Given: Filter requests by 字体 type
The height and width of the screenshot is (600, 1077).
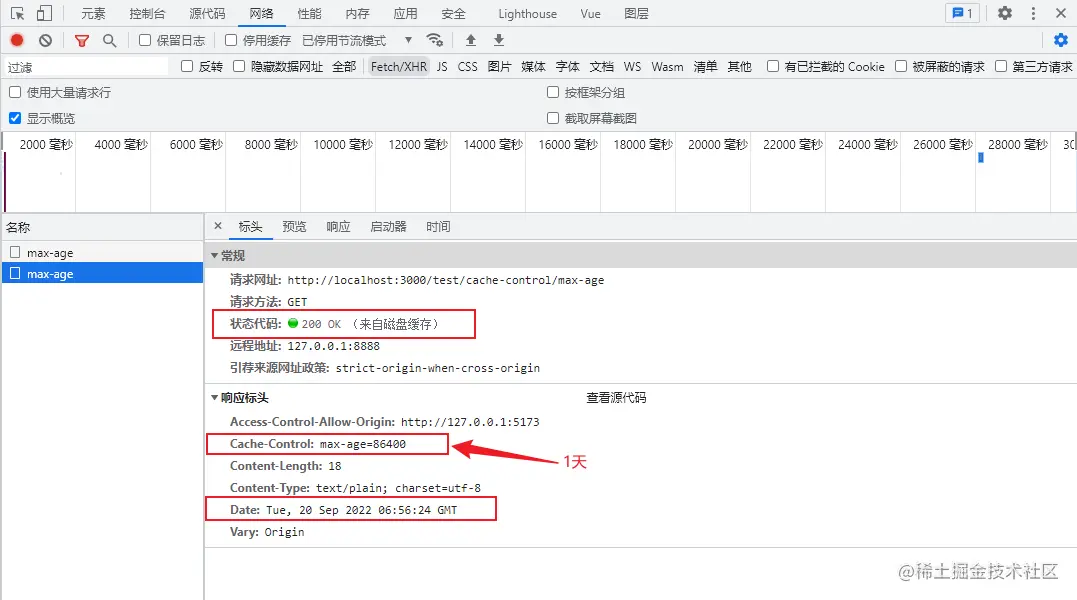Looking at the screenshot, I should coord(567,67).
